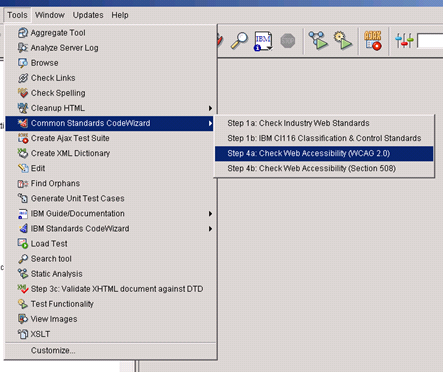Viewport: 443px width, 372px height.
Task: Click the AJAX record toolbar icon
Action: tap(373, 41)
